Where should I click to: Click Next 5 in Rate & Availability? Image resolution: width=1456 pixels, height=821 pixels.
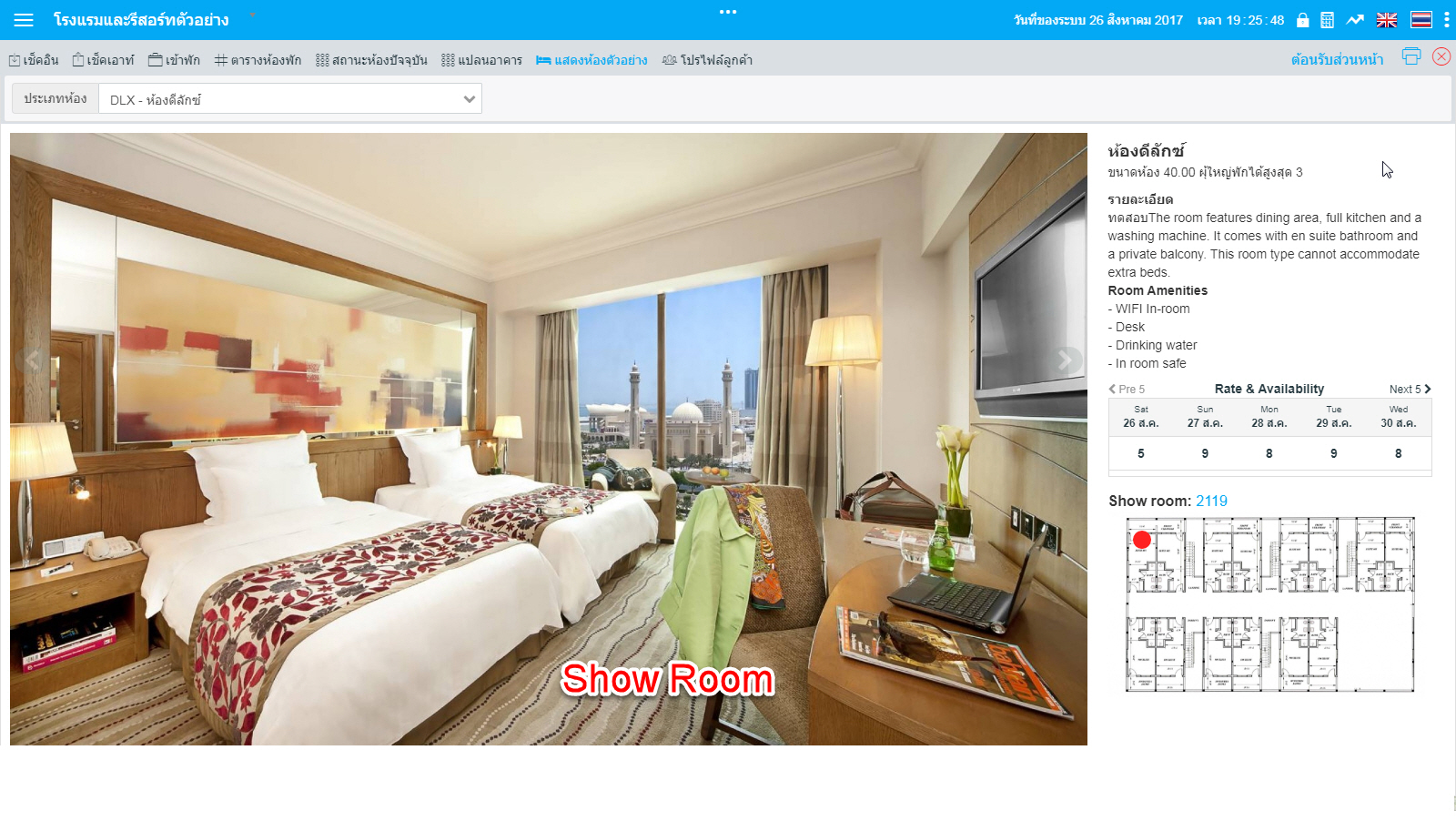tap(1410, 389)
